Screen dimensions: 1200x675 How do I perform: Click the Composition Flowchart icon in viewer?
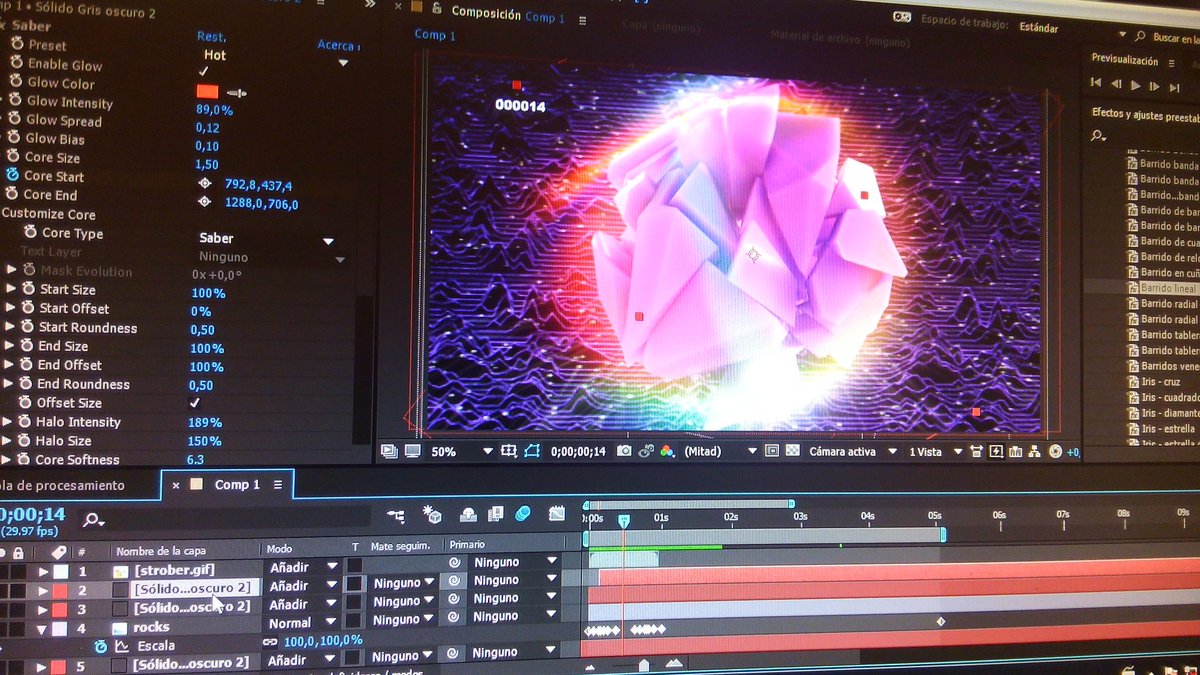coord(1034,452)
